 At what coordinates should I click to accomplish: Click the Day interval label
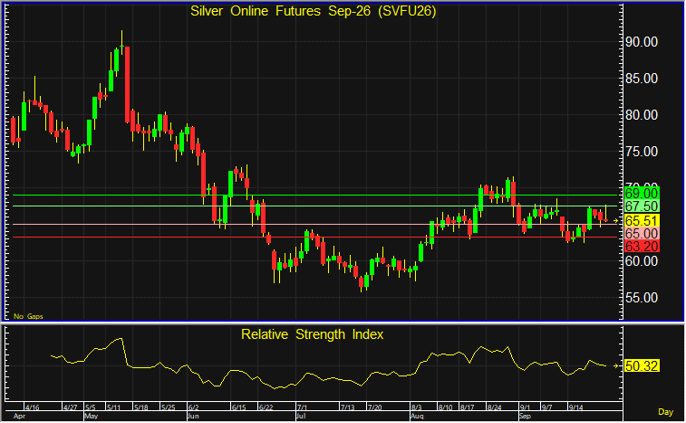(665, 412)
